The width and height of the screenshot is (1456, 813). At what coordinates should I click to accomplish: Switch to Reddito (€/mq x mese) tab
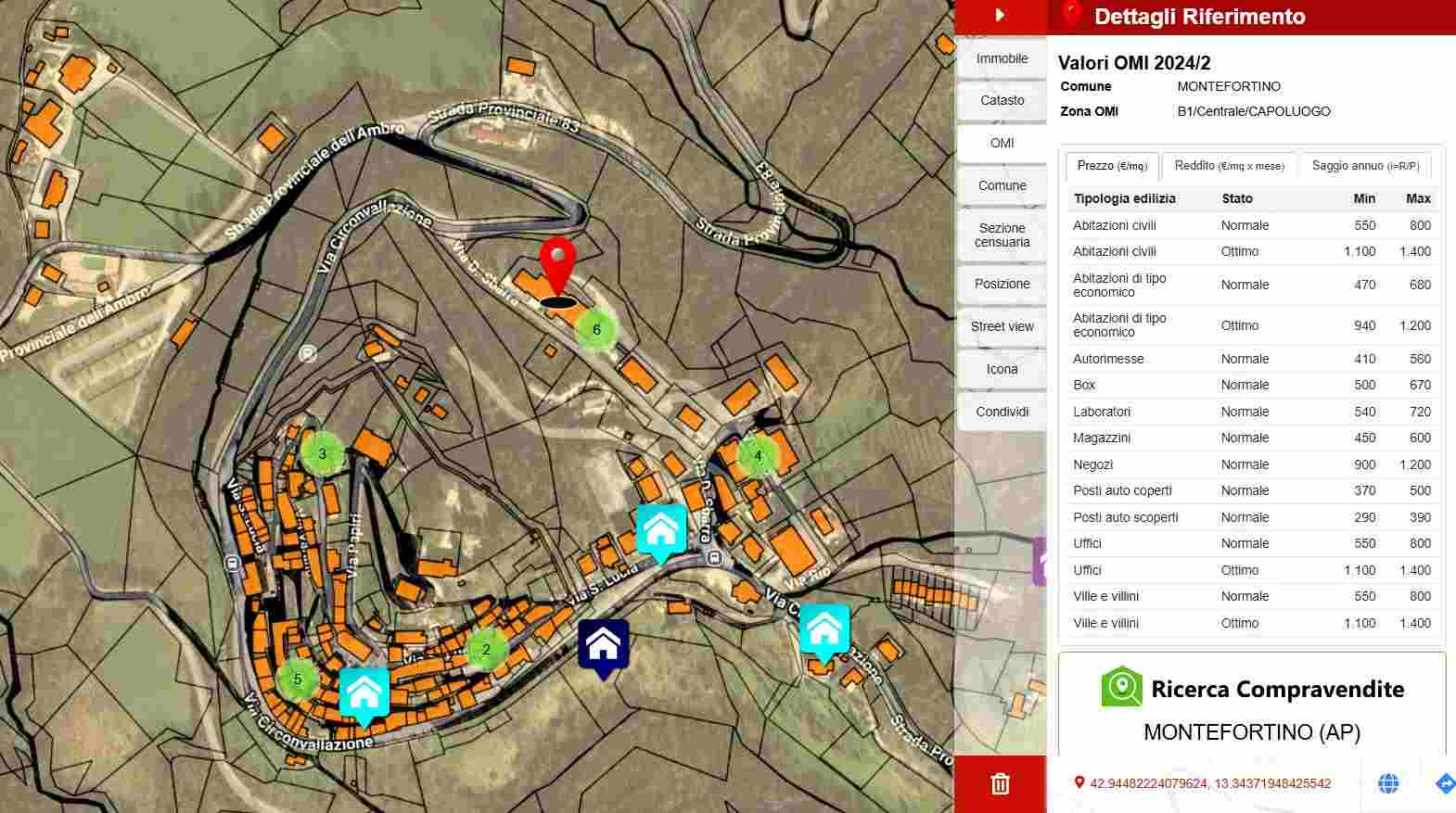pos(1229,166)
